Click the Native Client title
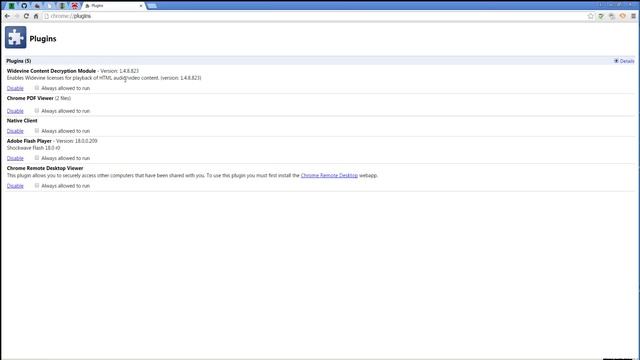Viewport: 640px width, 360px height. (x=22, y=121)
